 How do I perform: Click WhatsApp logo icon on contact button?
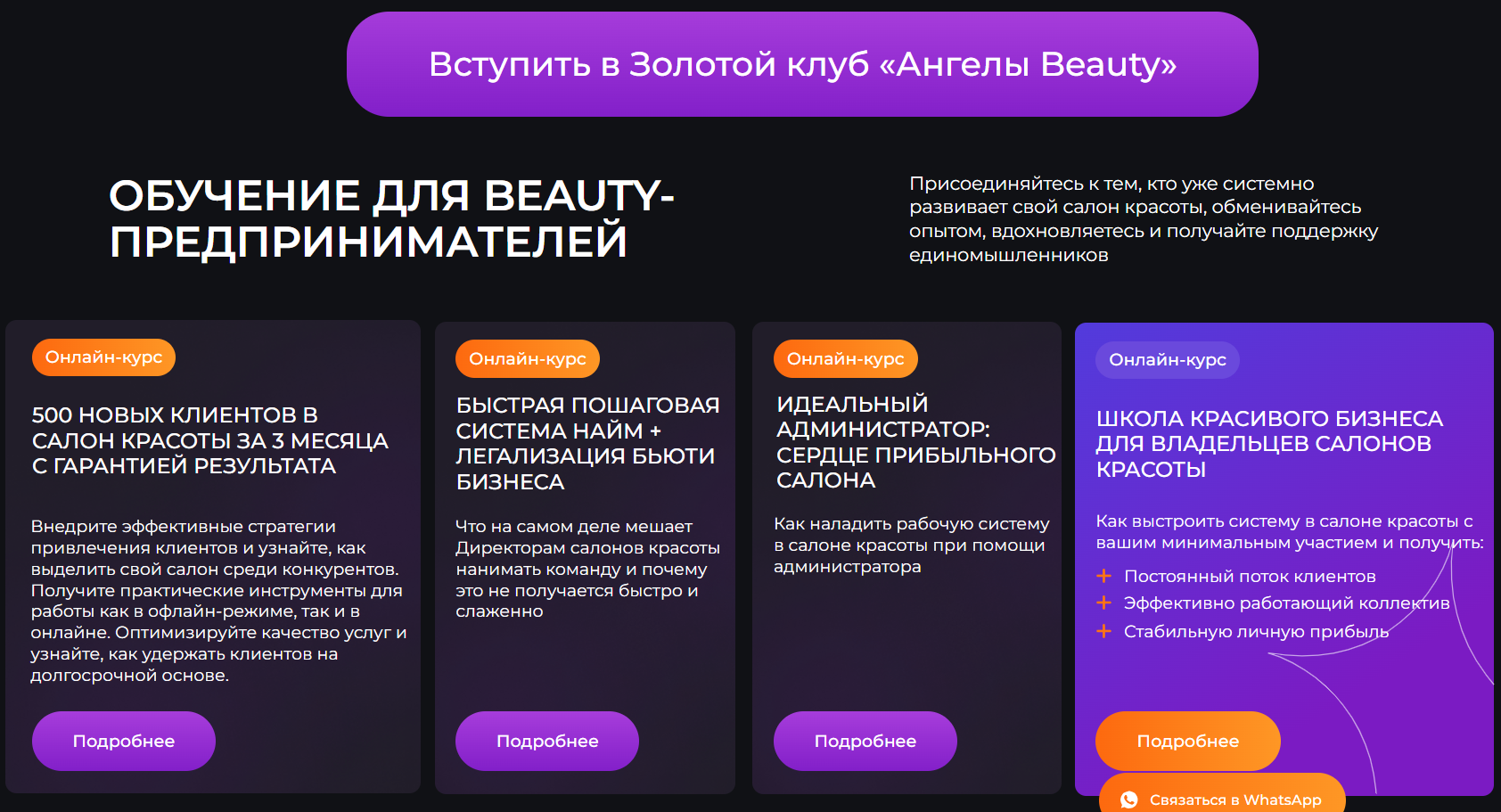click(x=1129, y=800)
